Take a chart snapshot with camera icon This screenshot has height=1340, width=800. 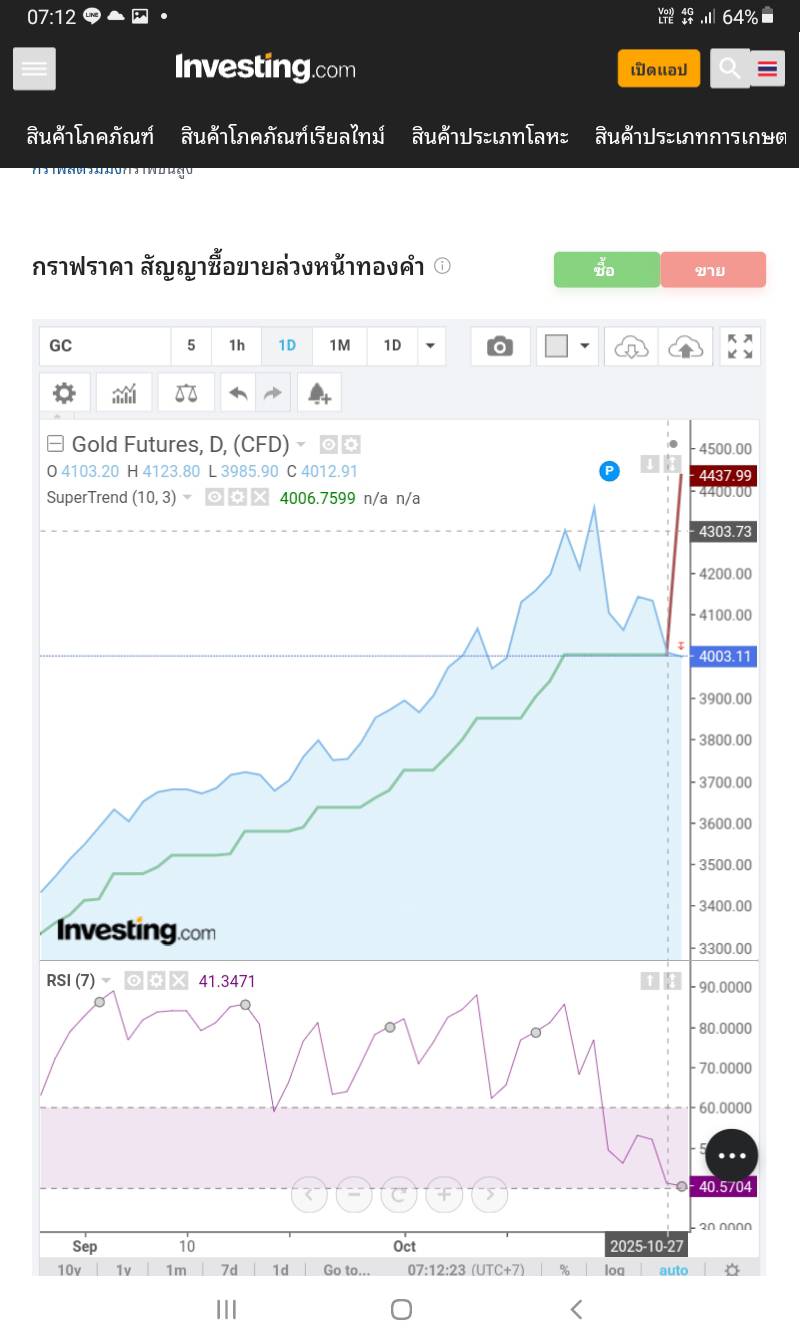tap(499, 346)
